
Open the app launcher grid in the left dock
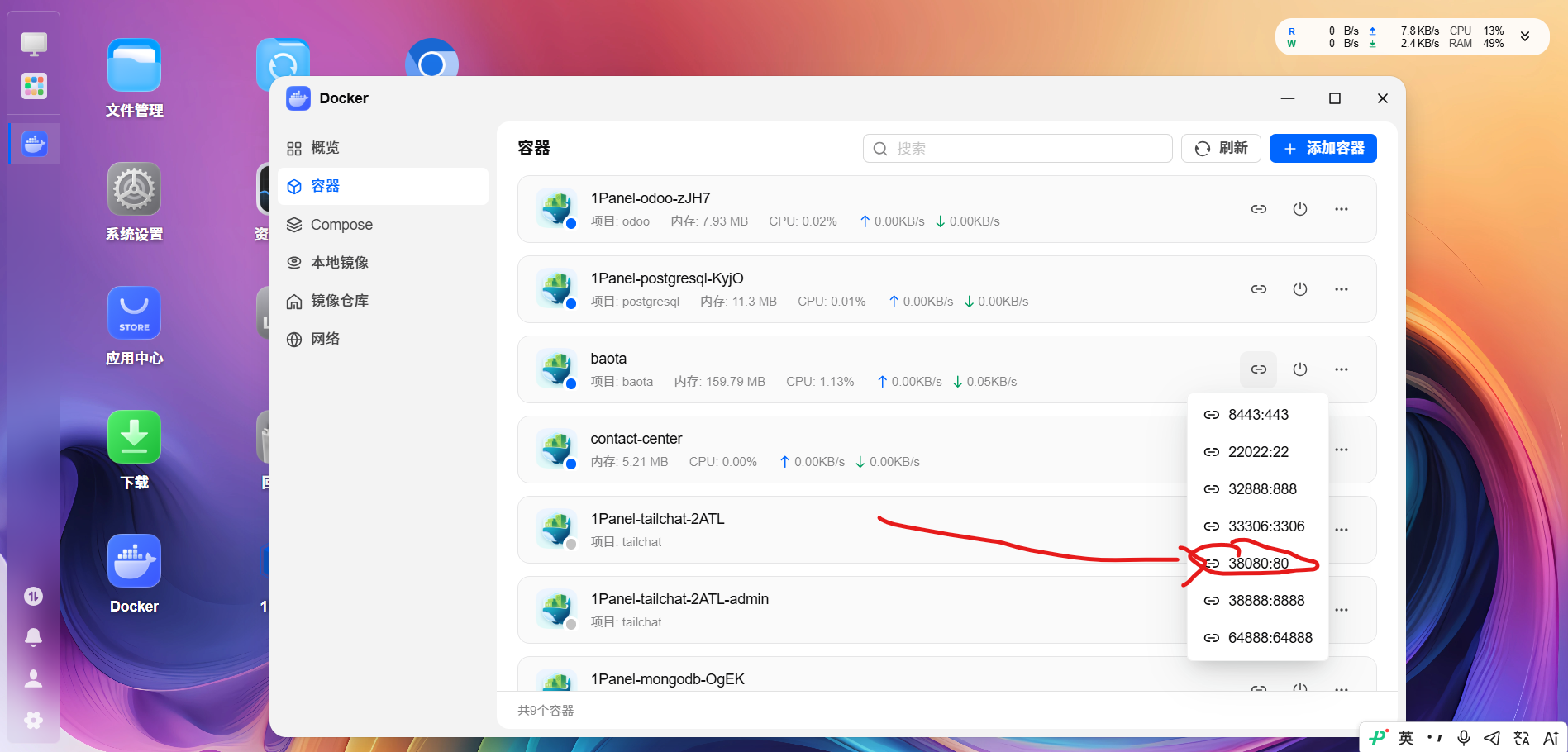[x=34, y=86]
